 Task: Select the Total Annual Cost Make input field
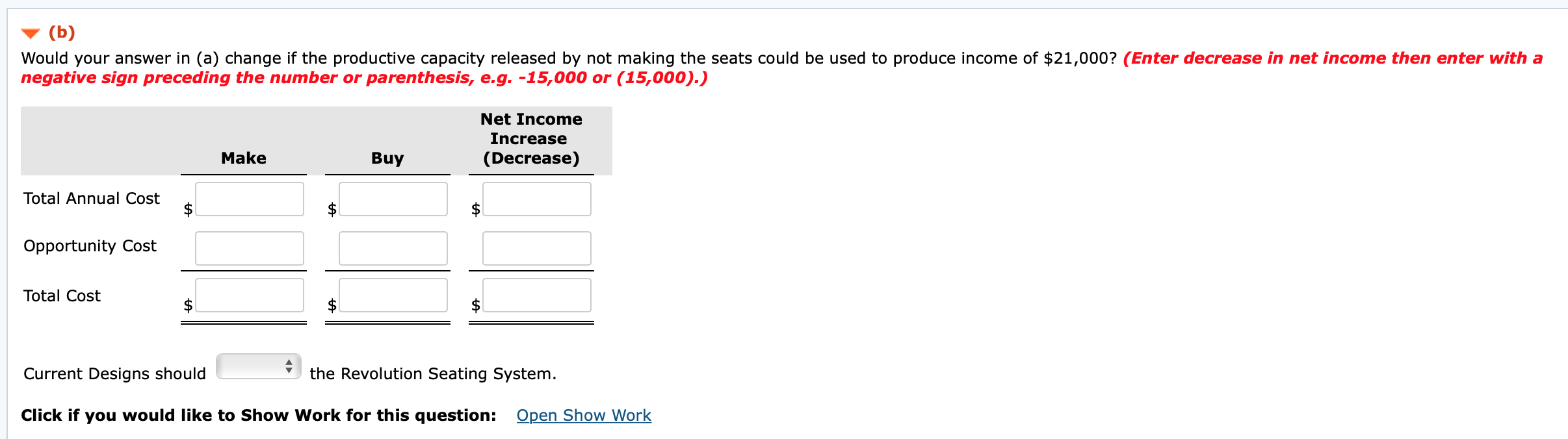click(249, 199)
